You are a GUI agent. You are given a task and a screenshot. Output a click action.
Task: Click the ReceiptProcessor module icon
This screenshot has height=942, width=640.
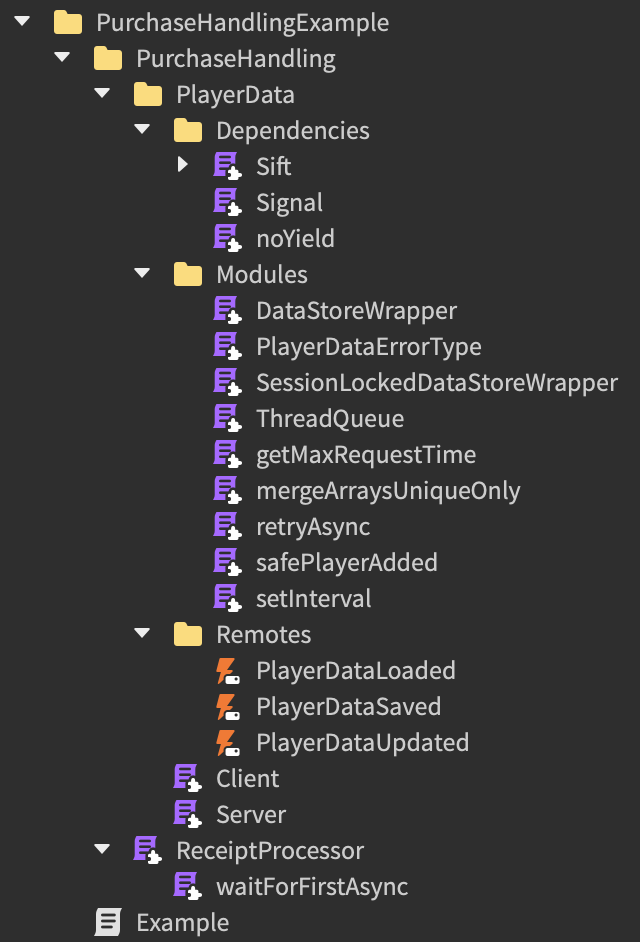point(147,850)
